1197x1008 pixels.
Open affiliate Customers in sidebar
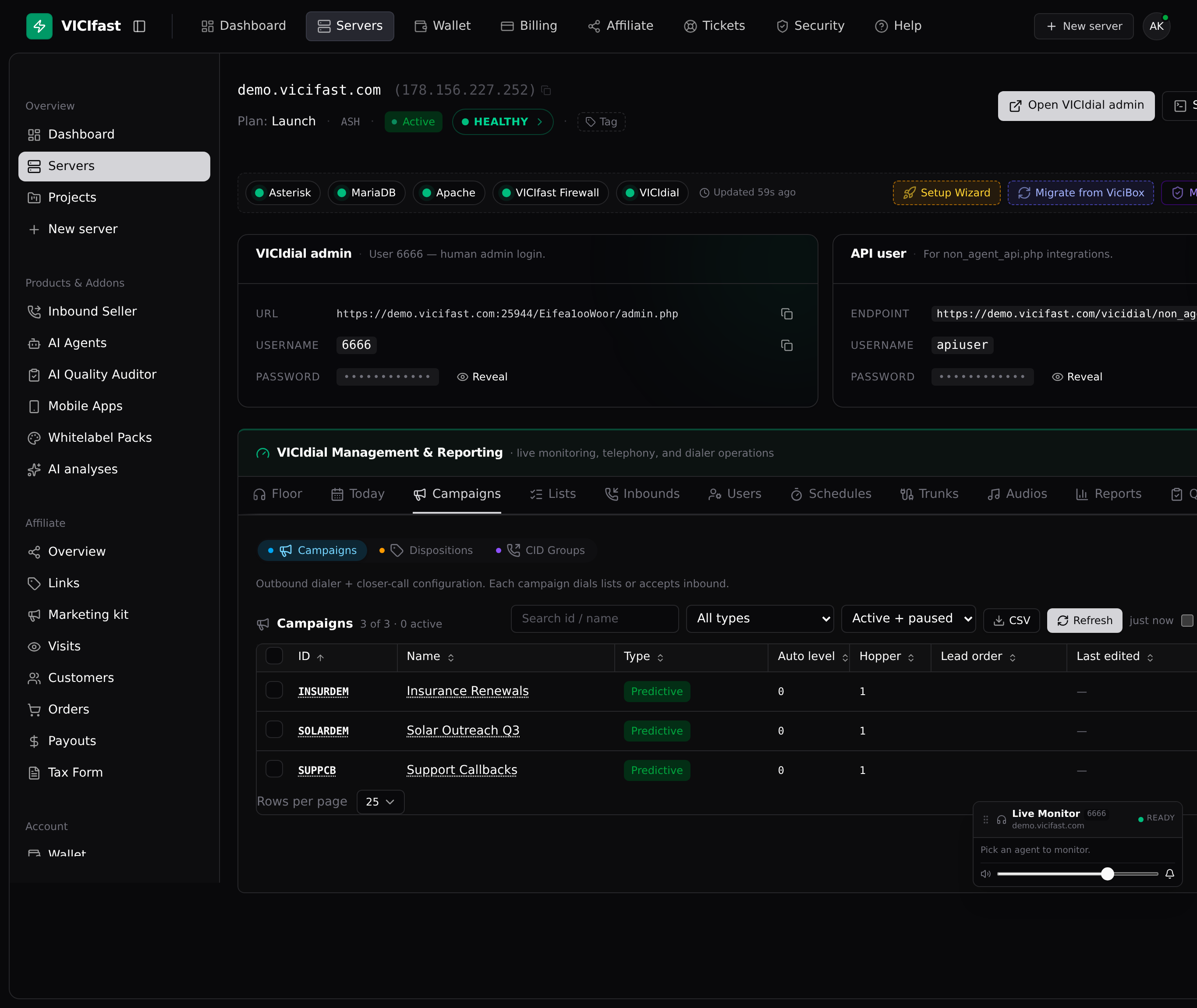click(114, 678)
